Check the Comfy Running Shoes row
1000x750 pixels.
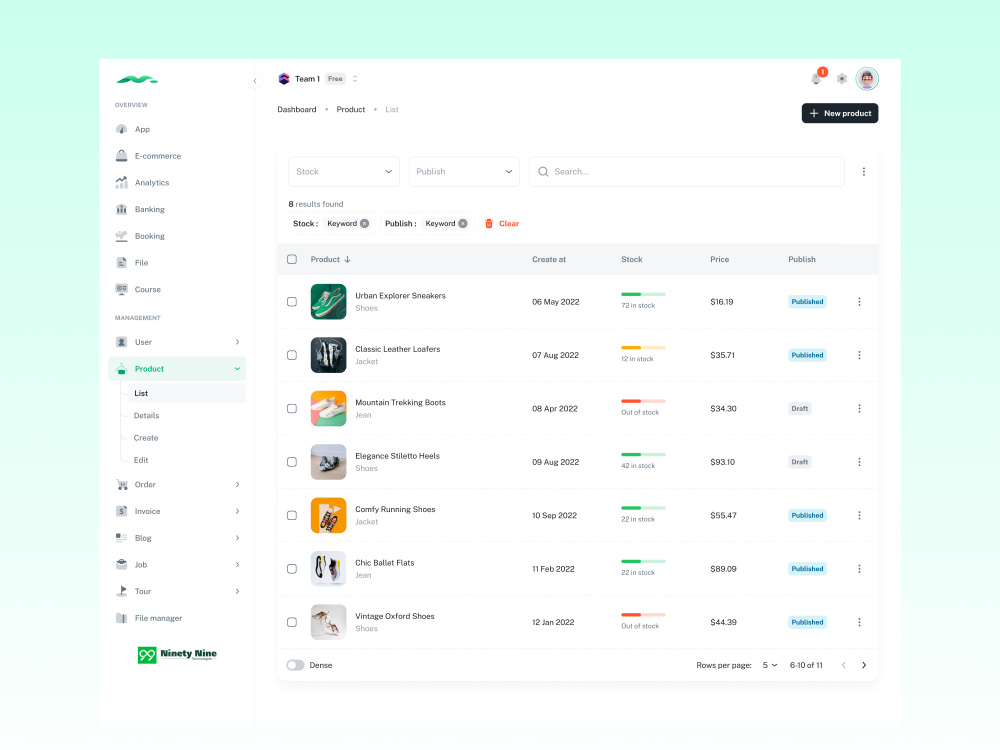coord(292,515)
